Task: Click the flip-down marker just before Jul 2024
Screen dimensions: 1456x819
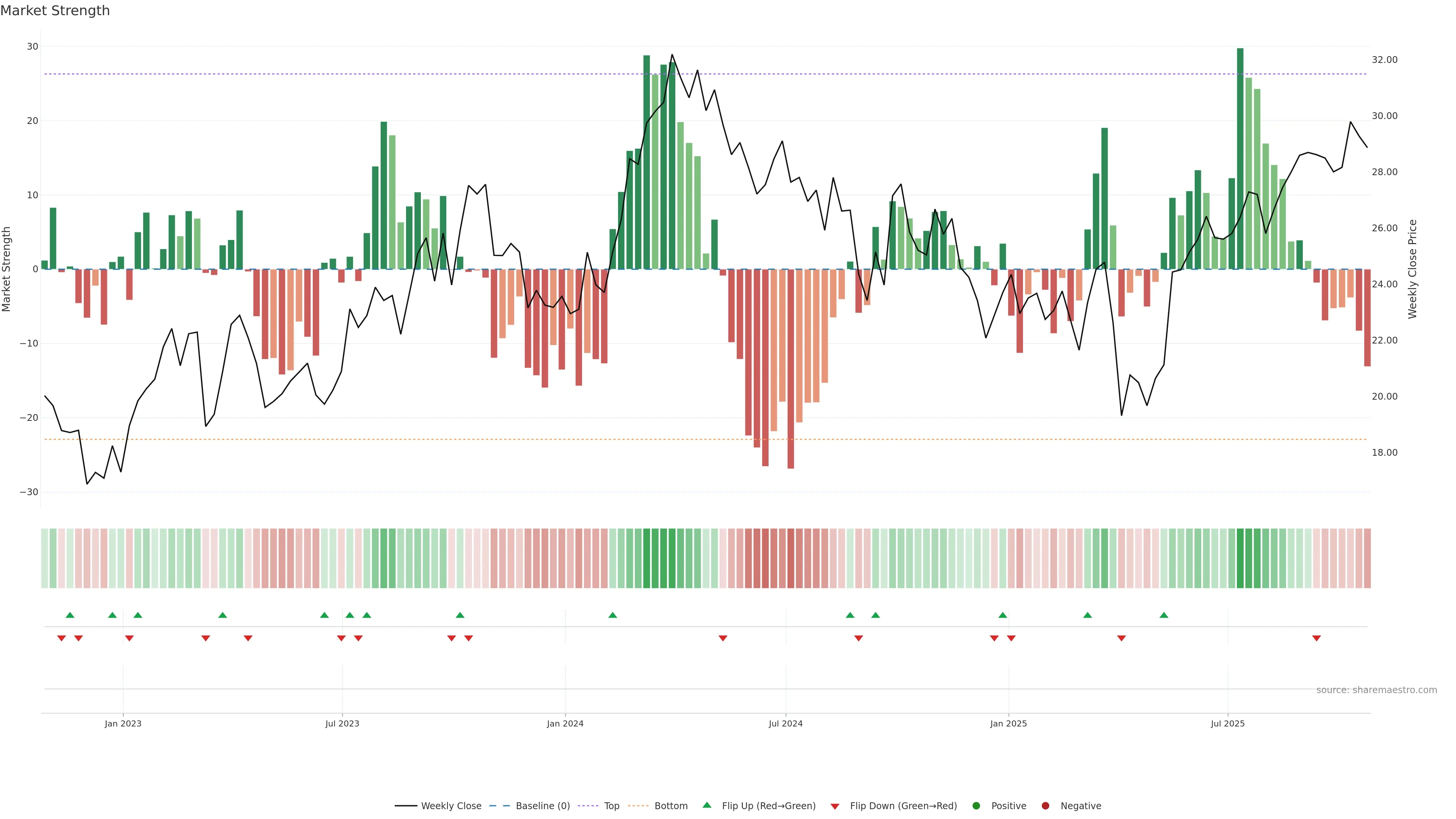Action: [723, 638]
